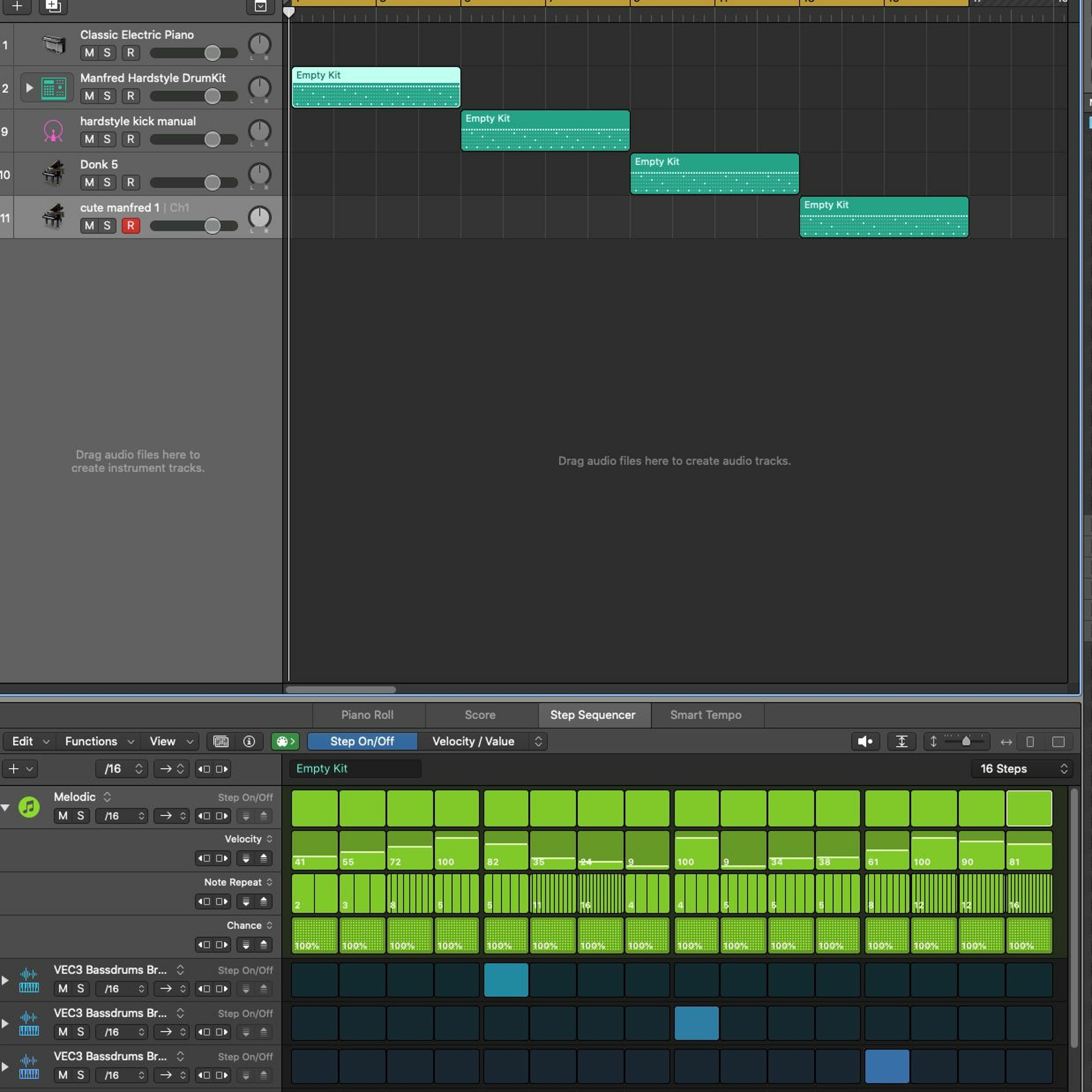Switch to the Piano Roll tab
Screen dimensions: 1092x1092
point(367,715)
